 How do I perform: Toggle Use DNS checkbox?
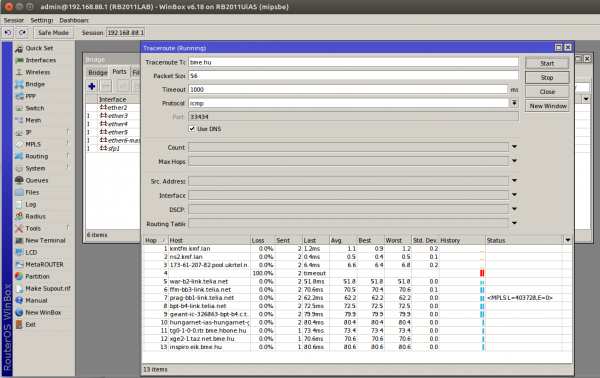tap(192, 129)
